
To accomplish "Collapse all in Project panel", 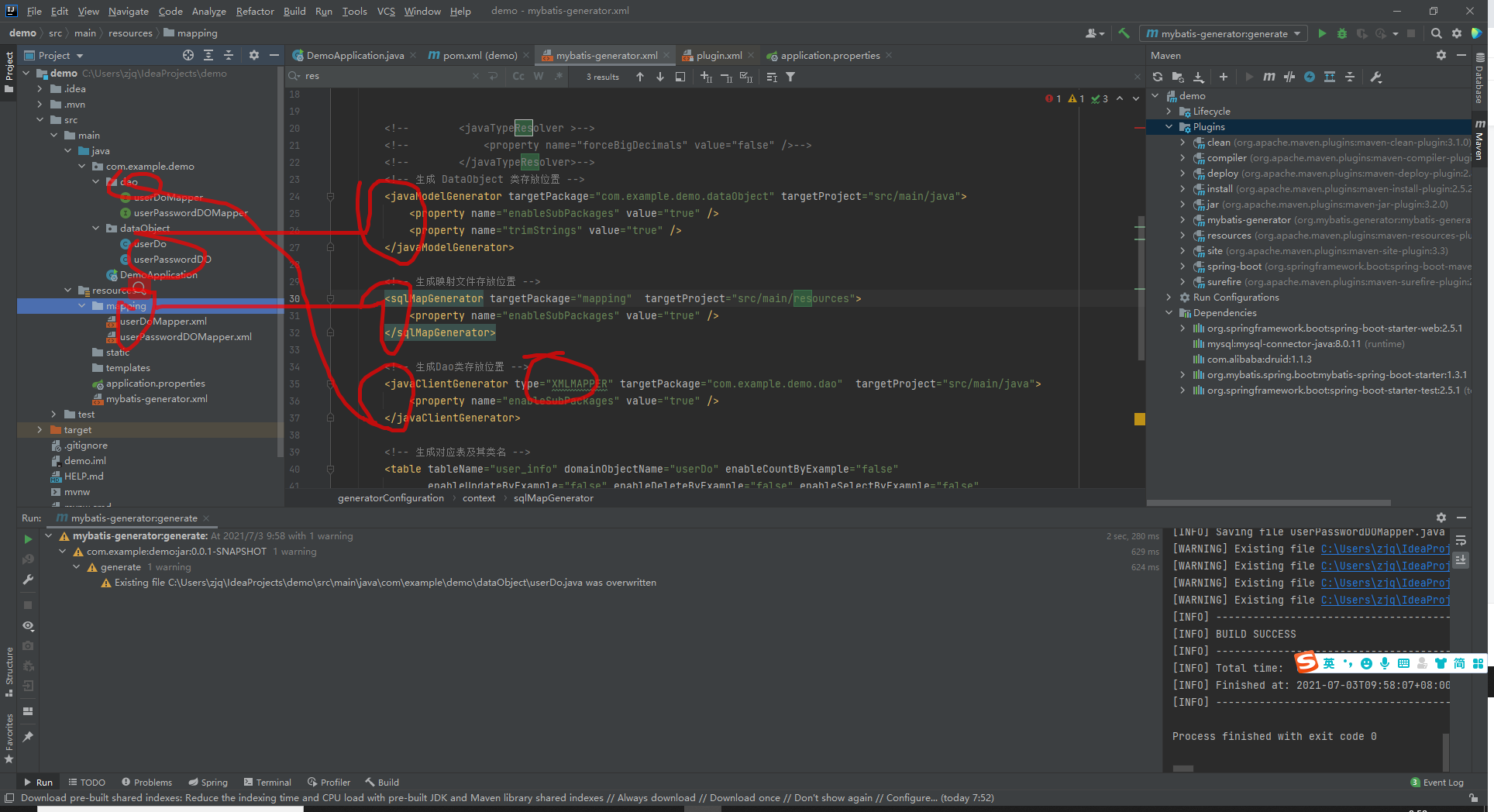I will point(229,55).
